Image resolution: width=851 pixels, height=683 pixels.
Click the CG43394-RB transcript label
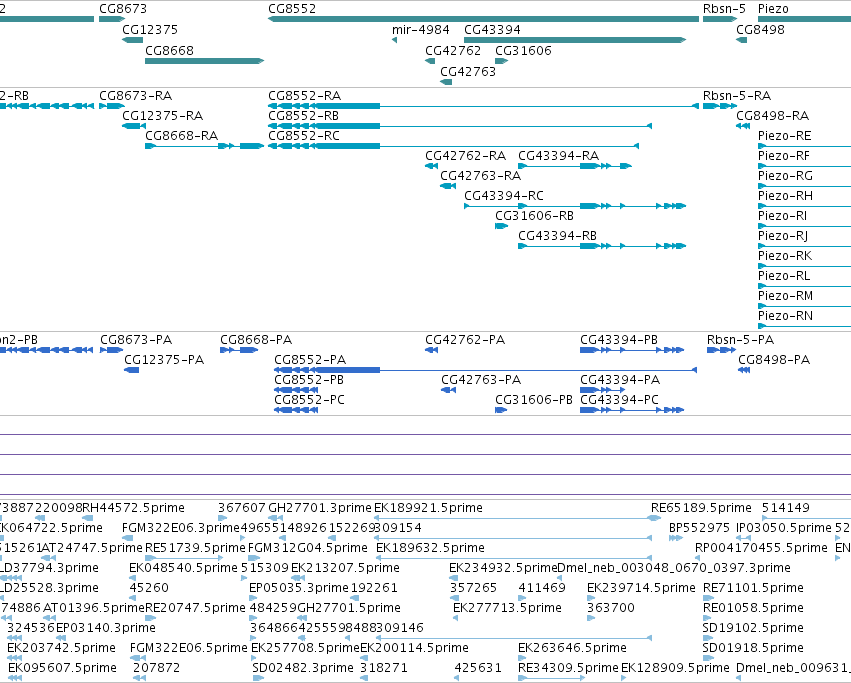pos(557,236)
